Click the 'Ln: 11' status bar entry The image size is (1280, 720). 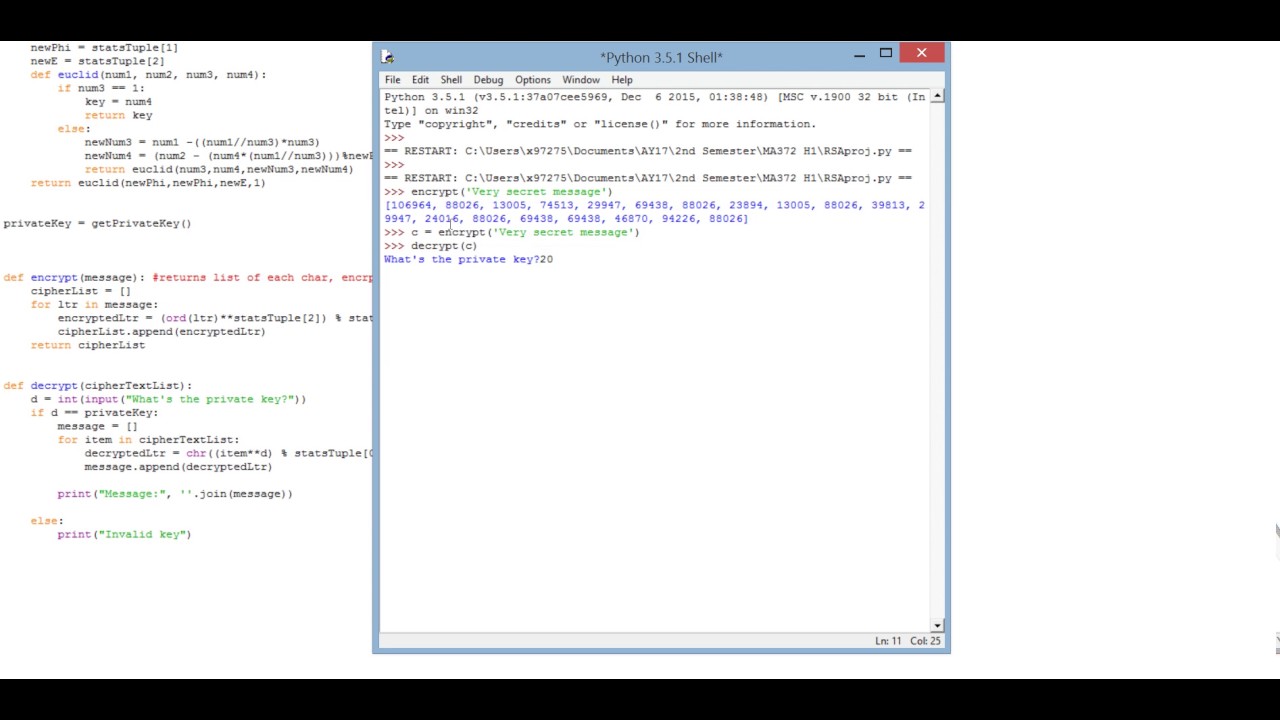(888, 641)
